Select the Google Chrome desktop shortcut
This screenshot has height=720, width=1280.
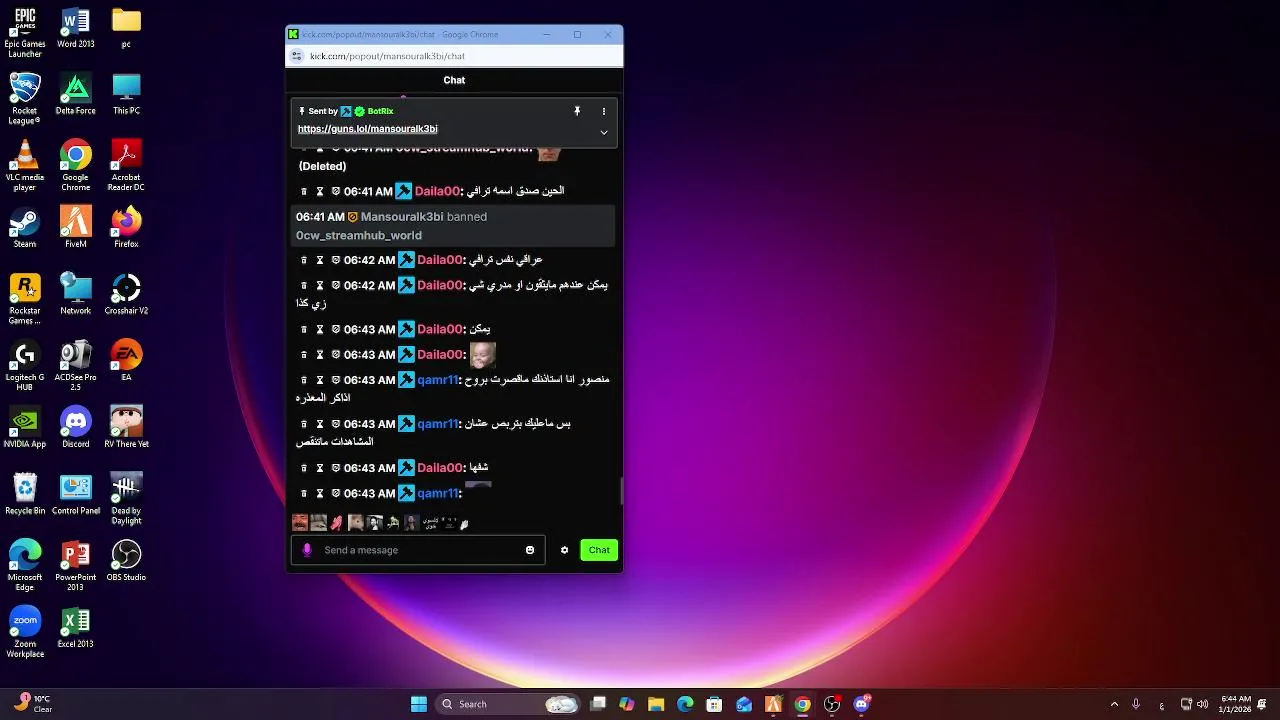click(x=76, y=166)
